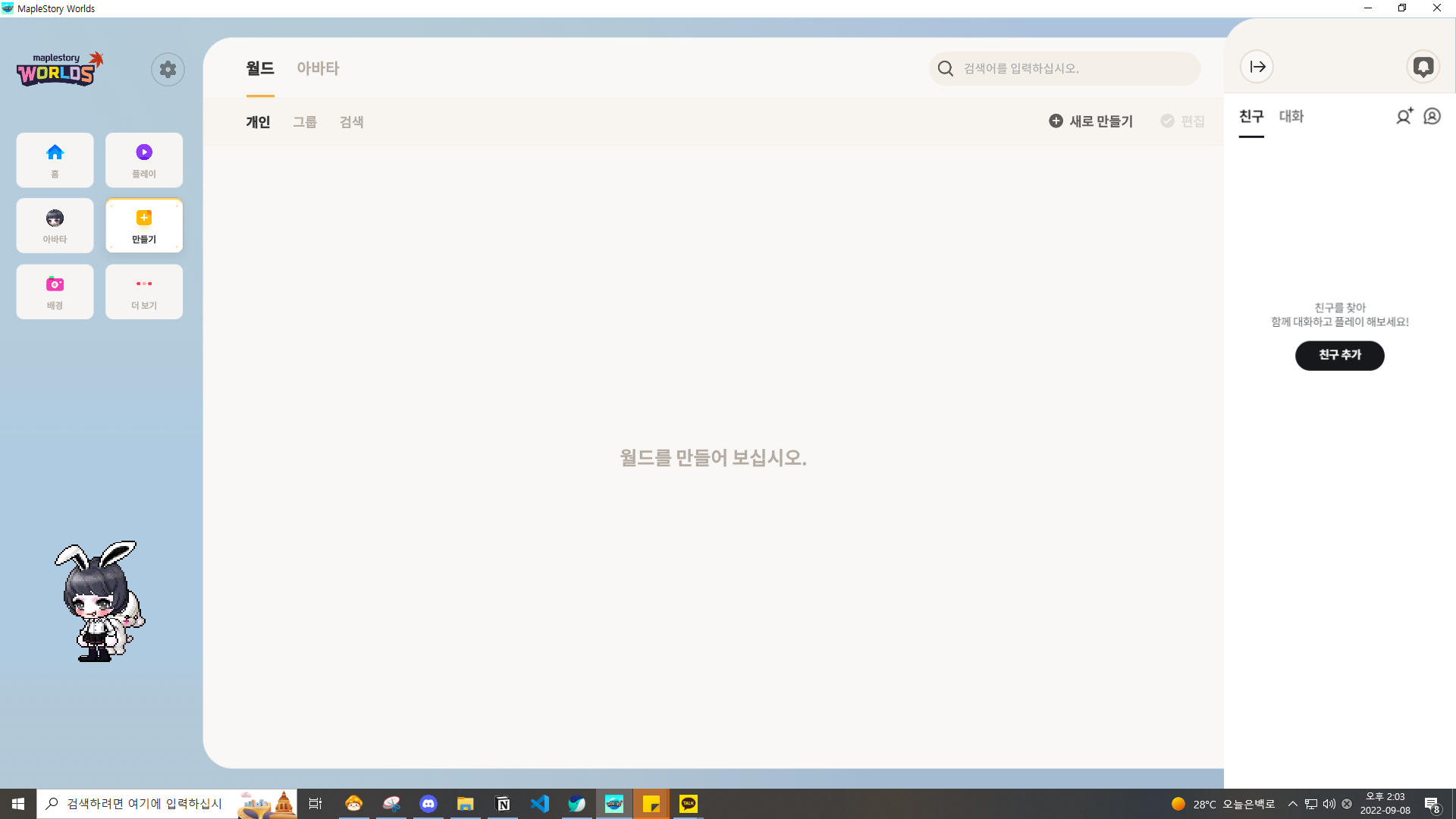The image size is (1456, 819).
Task: Open the profile circle icon in friends panel
Action: [1432, 116]
